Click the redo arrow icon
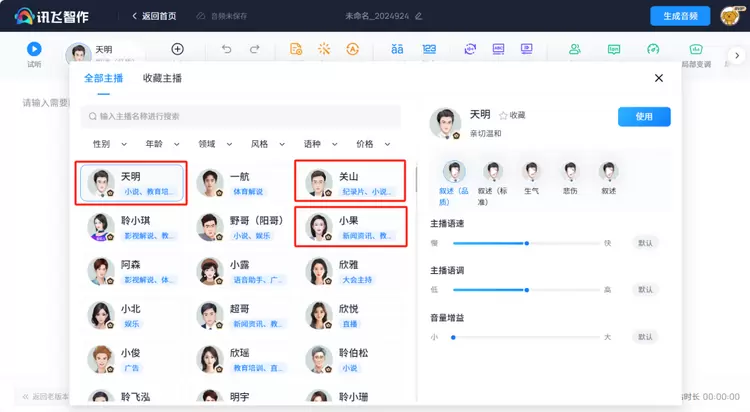This screenshot has width=750, height=412. click(x=255, y=49)
